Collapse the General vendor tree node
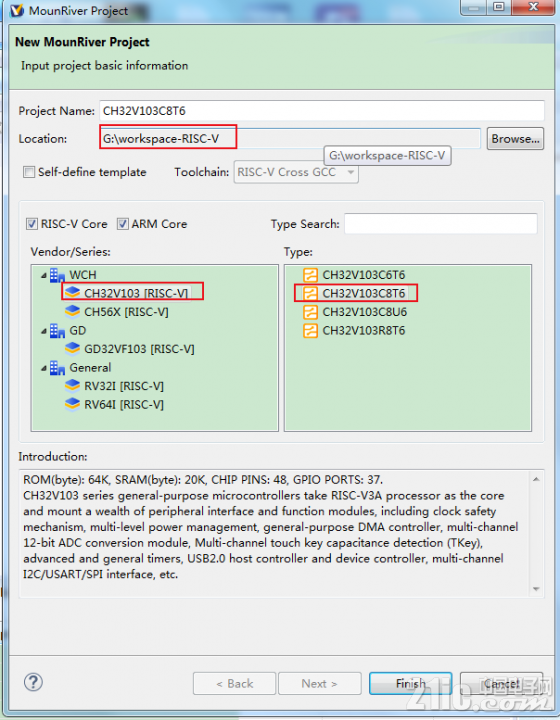This screenshot has height=720, width=560. [44, 368]
